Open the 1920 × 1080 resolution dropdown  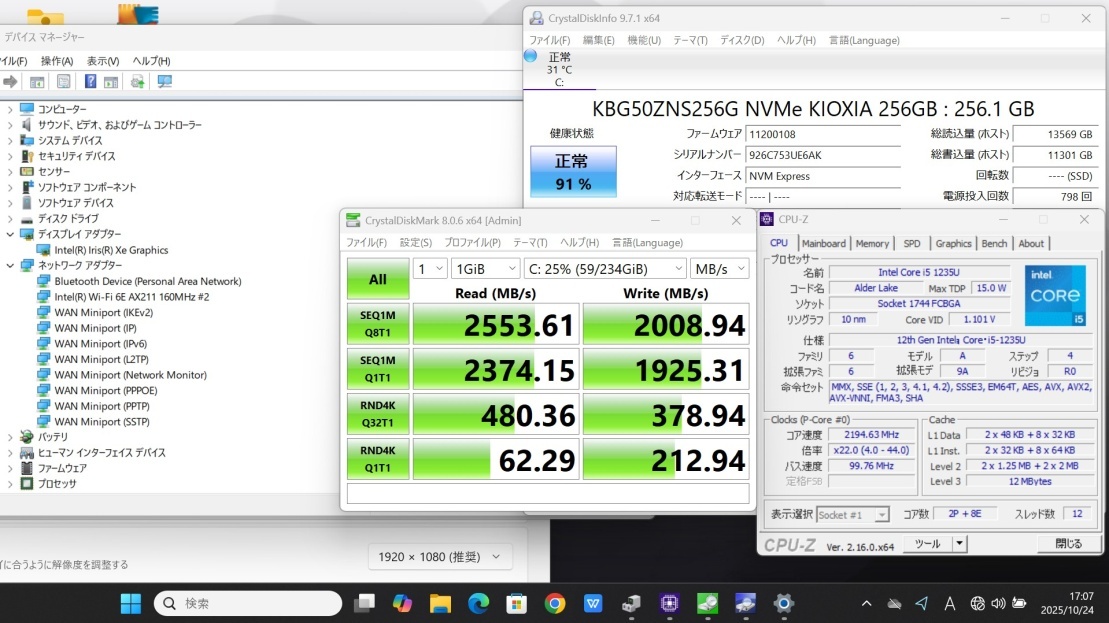pyautogui.click(x=440, y=557)
